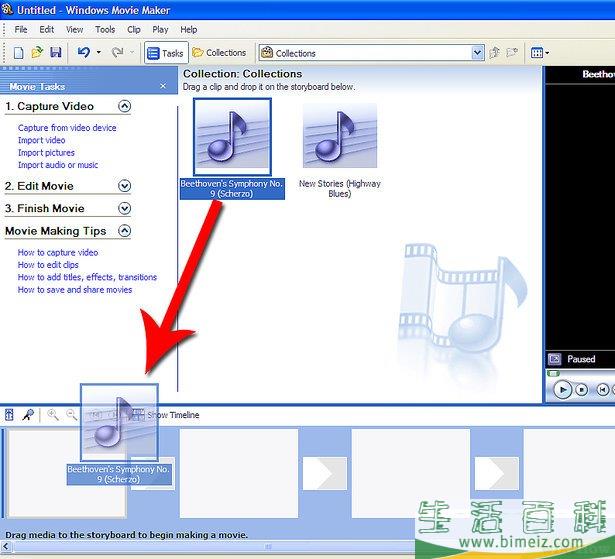Open the Help menu
The image size is (615, 559).
tap(189, 29)
